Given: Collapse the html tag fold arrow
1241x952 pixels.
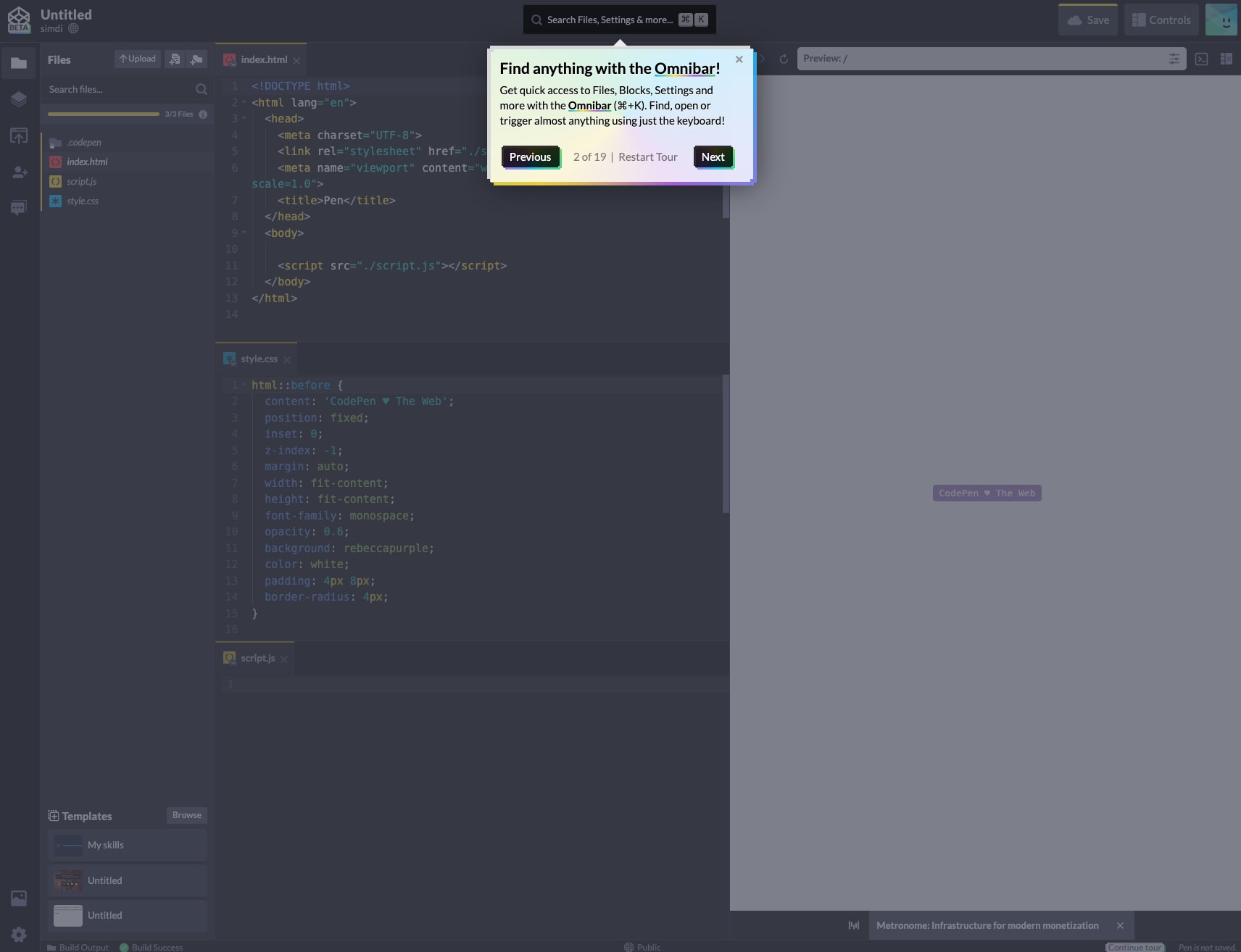Looking at the screenshot, I should [x=244, y=102].
